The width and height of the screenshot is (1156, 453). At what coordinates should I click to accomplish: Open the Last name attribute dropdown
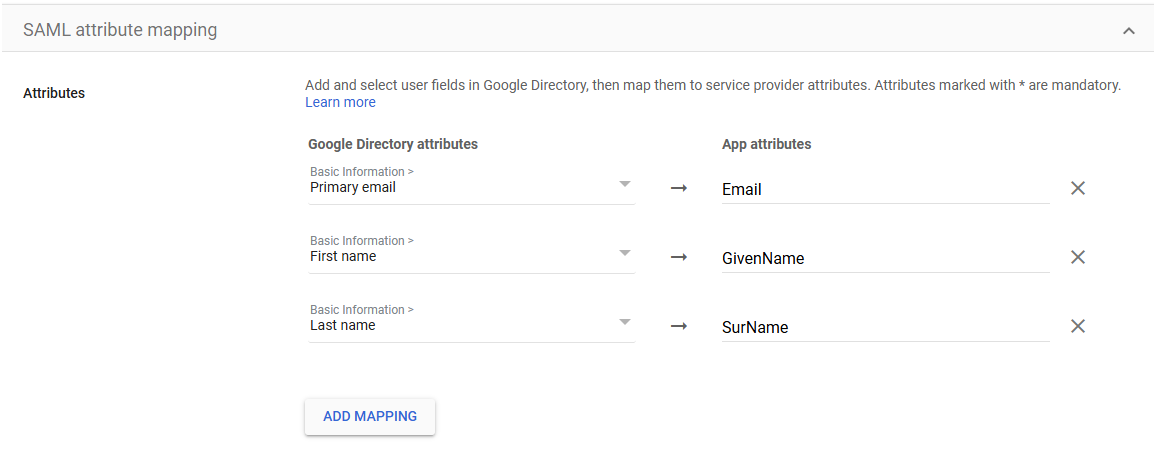tap(471, 319)
